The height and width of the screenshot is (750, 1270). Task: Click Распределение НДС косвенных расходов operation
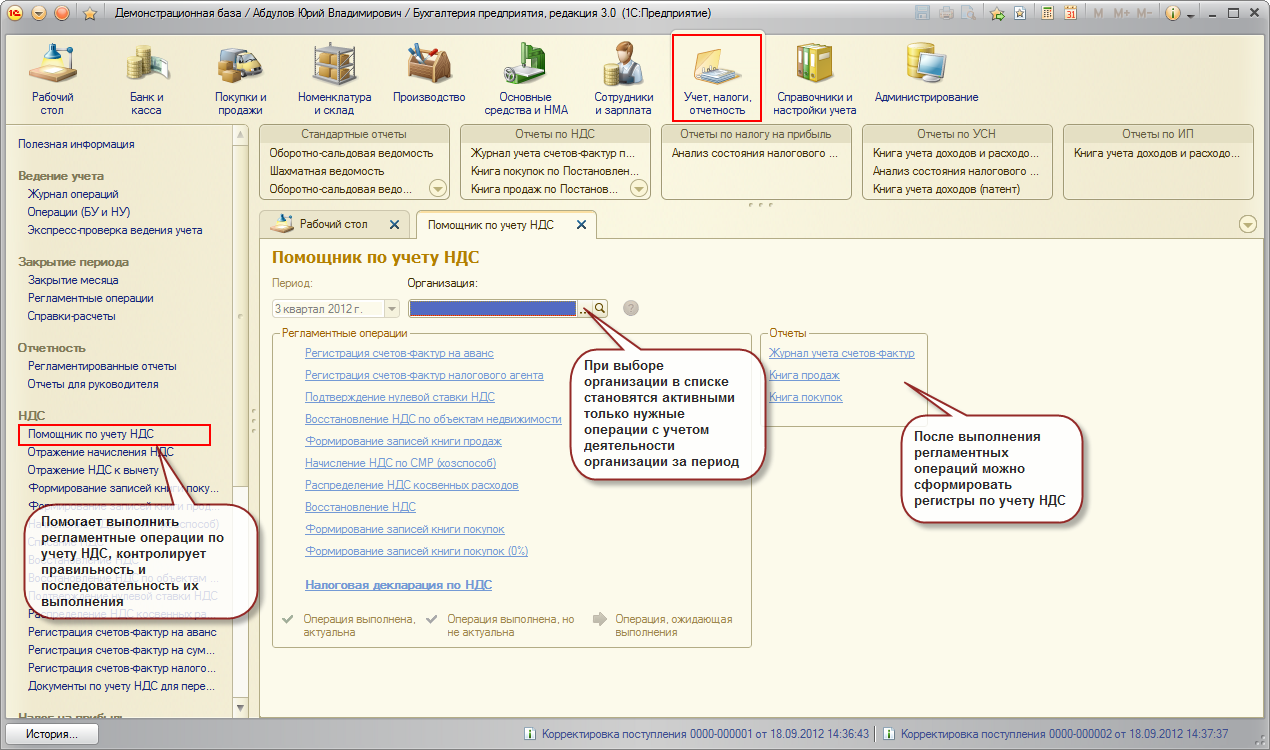pos(411,485)
